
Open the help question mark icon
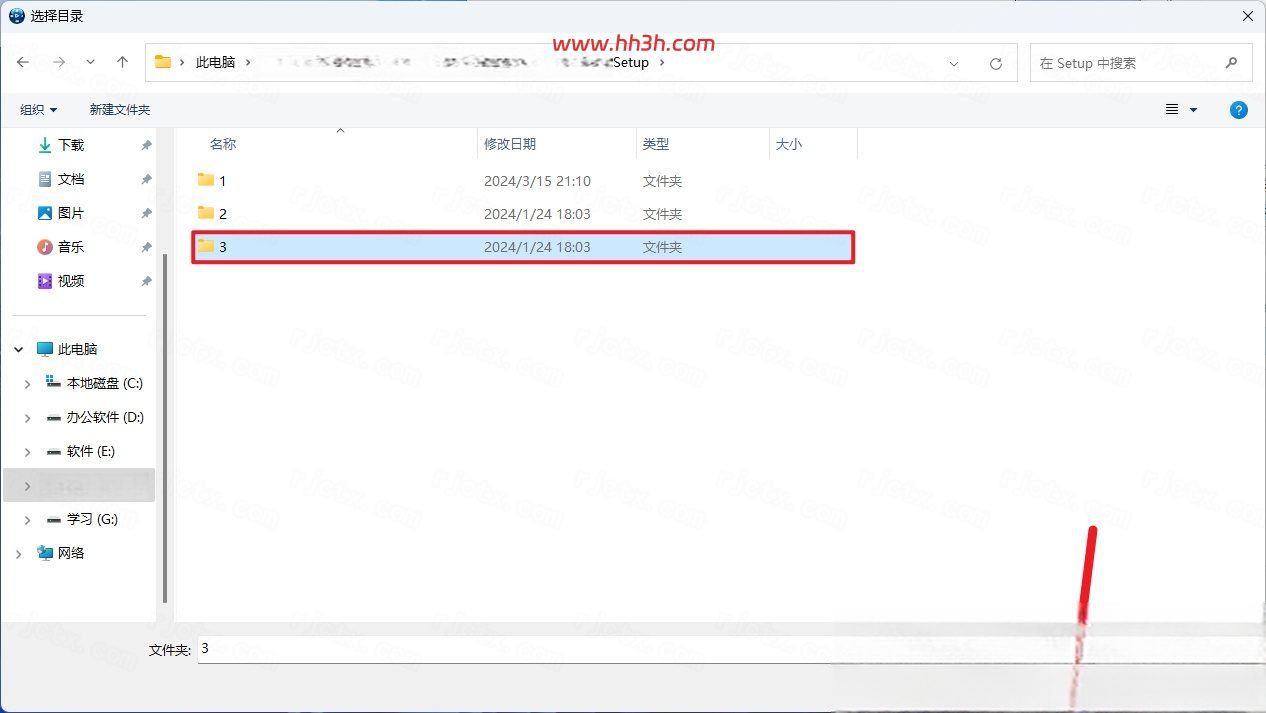(1239, 110)
